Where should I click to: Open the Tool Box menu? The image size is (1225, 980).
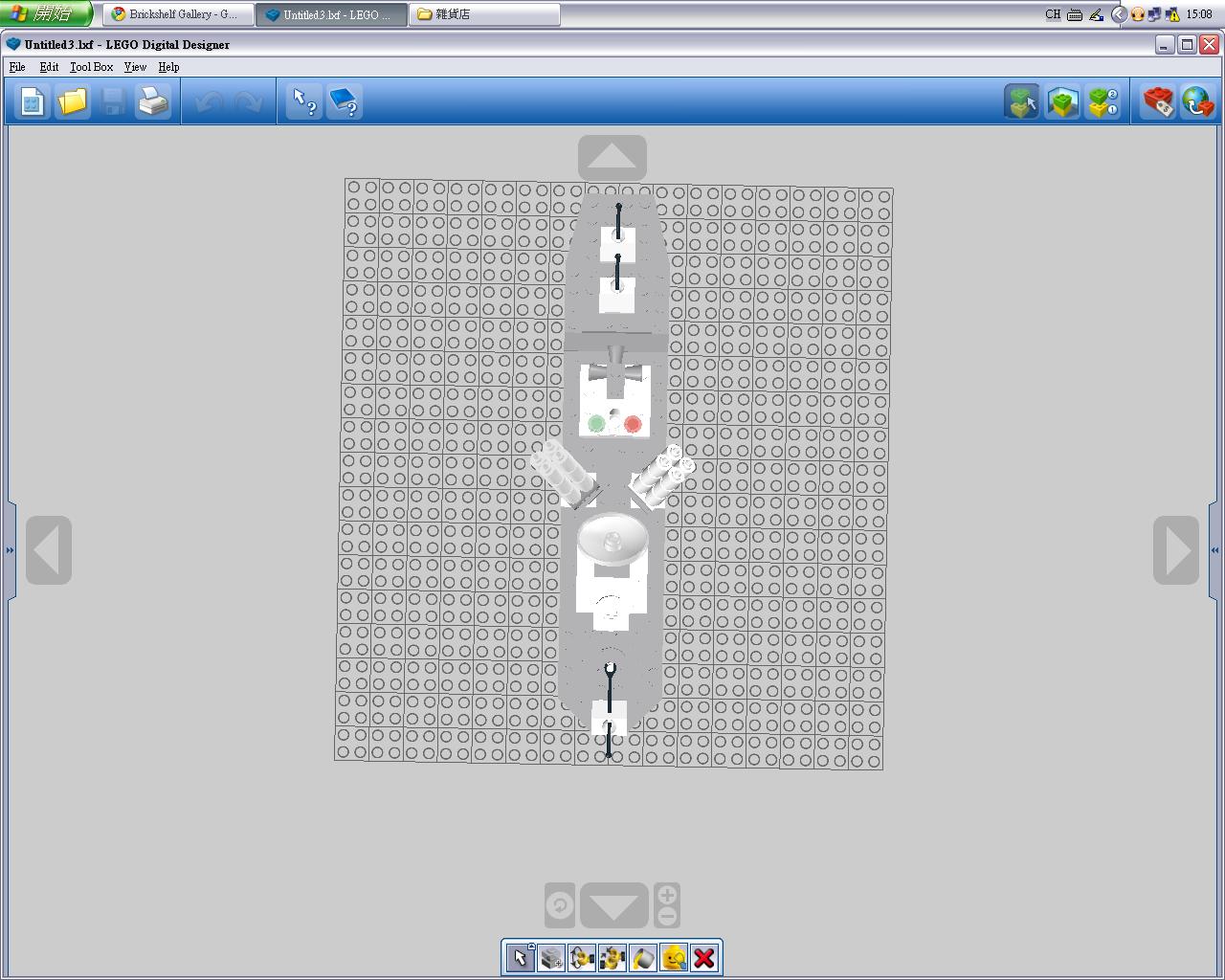(91, 67)
